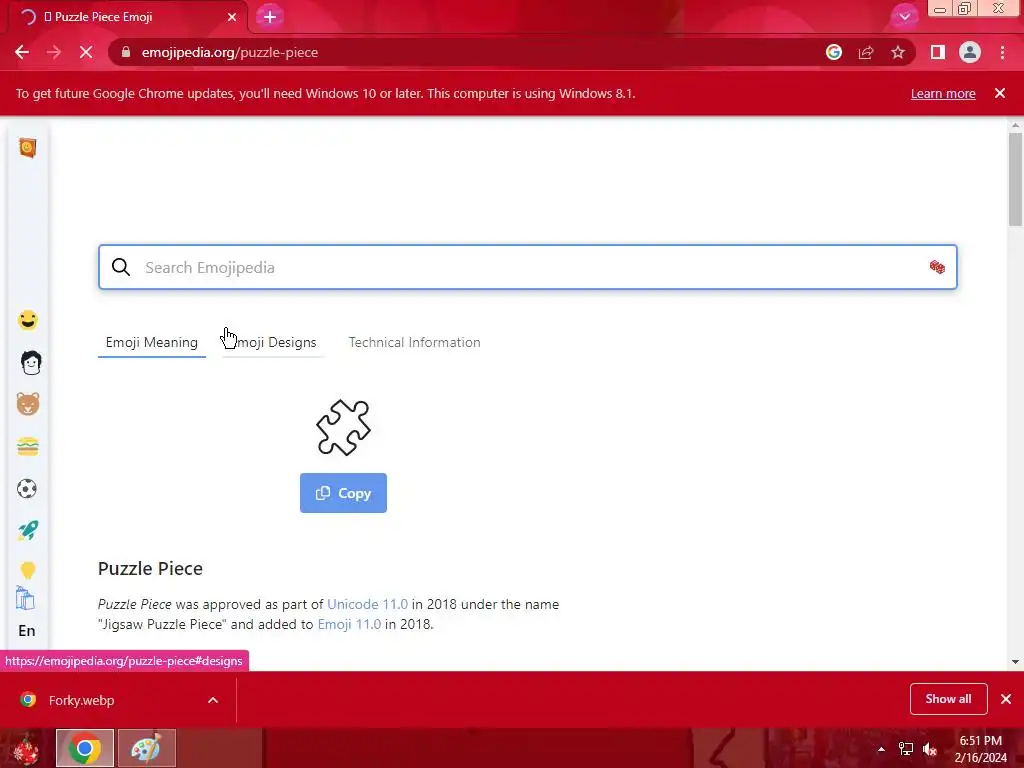1024x768 pixels.
Task: Stop loading the page
Action: tap(86, 52)
